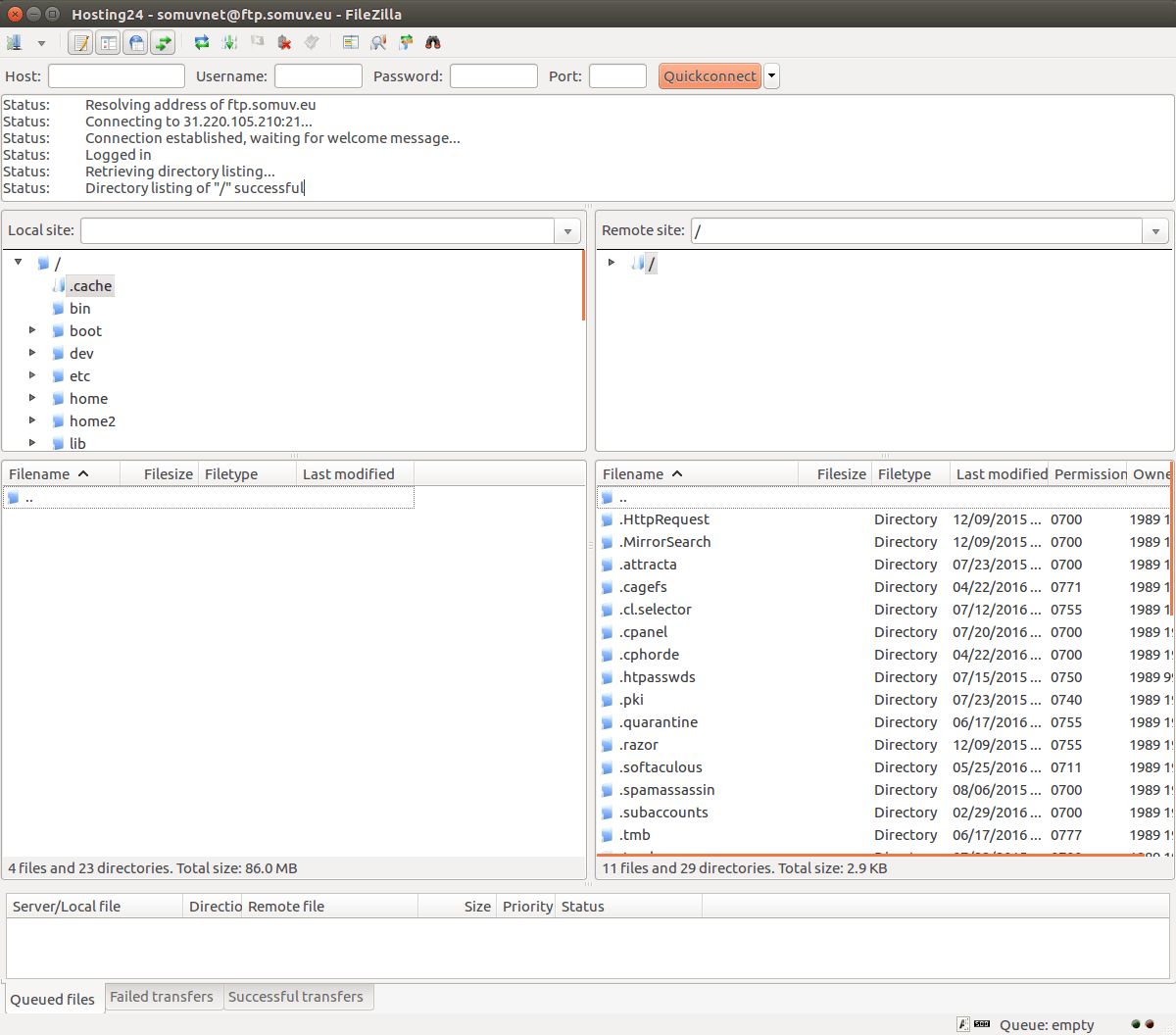Open Site Manager dropdown arrow in toolbar

(x=41, y=43)
